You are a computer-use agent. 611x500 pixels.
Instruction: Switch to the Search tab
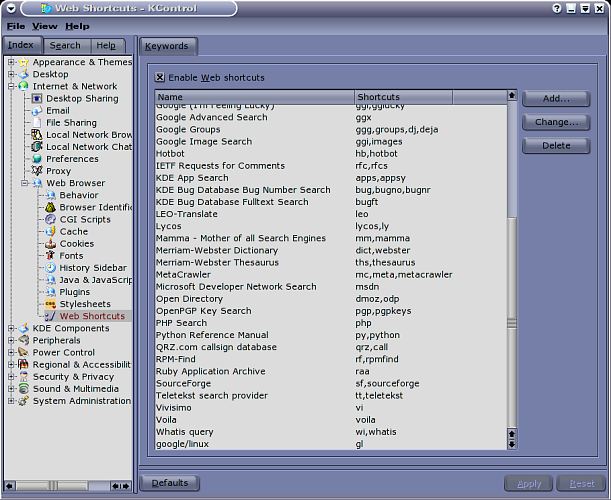click(x=65, y=46)
